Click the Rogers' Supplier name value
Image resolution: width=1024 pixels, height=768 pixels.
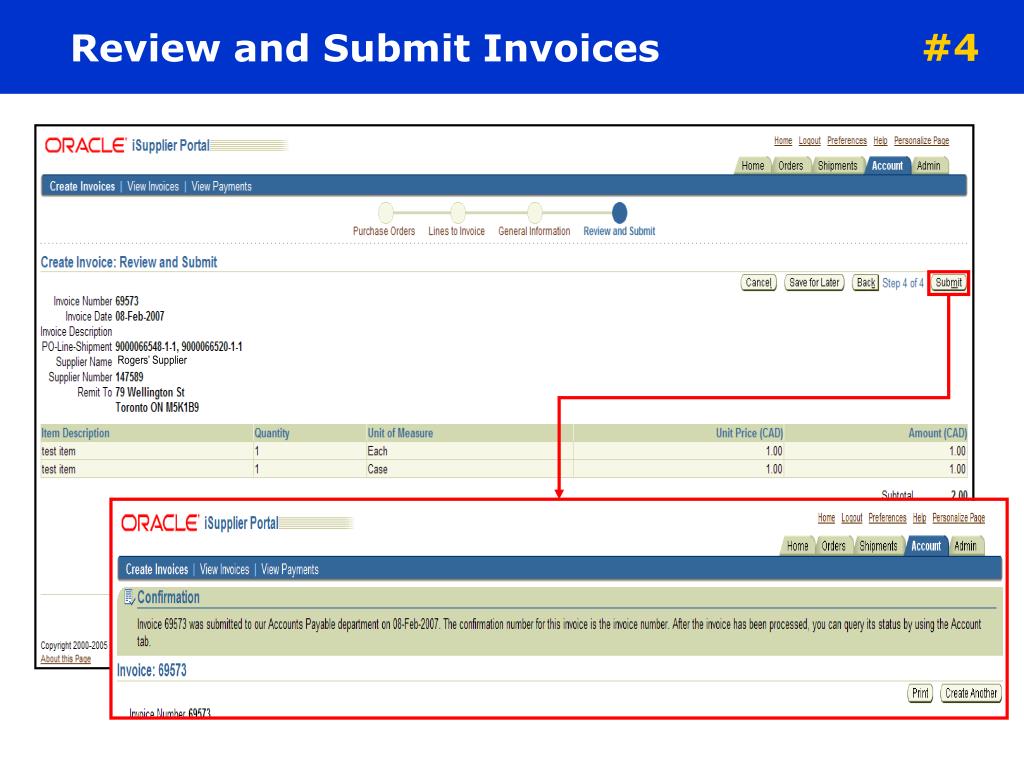[152, 360]
